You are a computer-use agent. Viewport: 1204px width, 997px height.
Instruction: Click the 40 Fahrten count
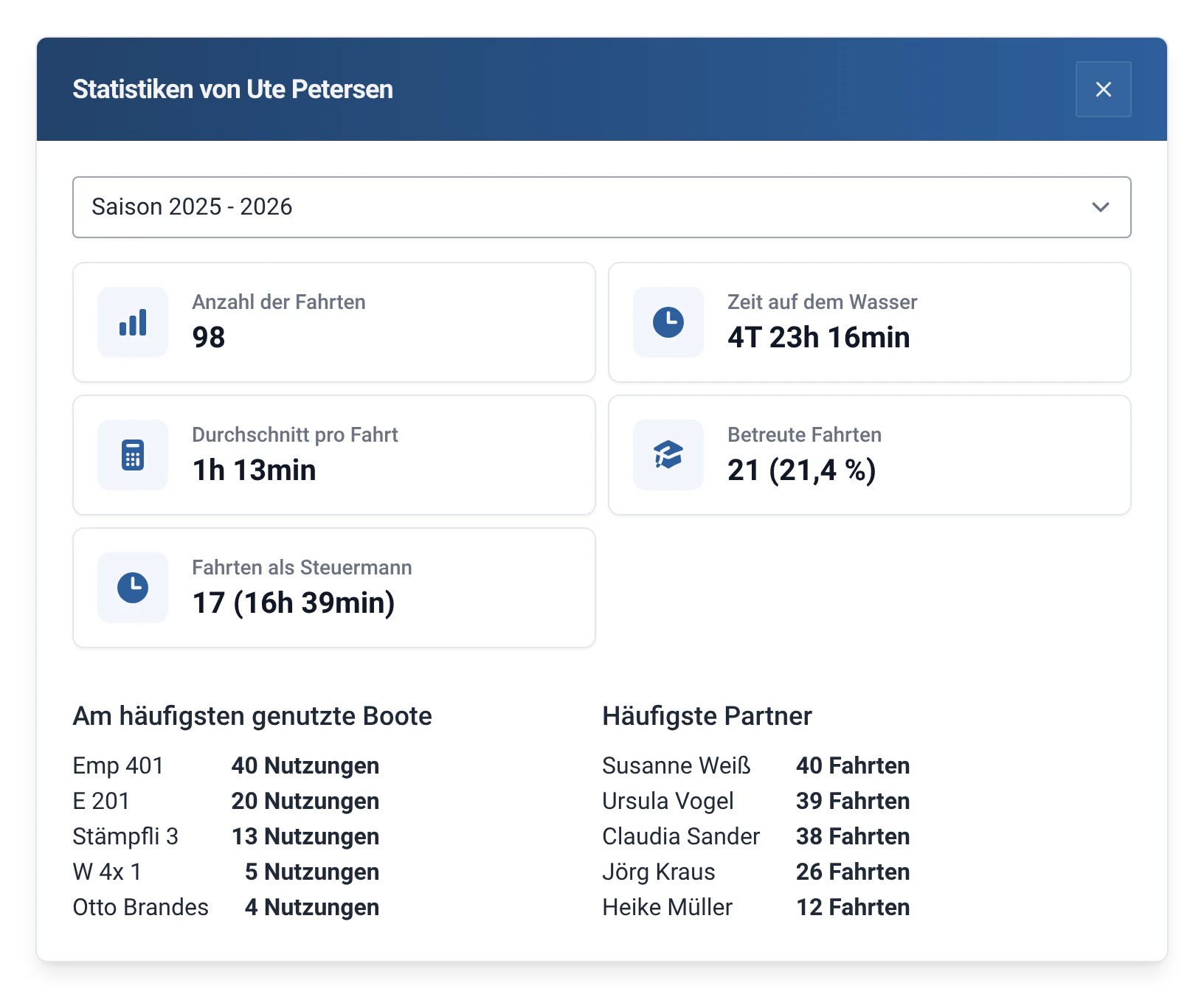(853, 765)
